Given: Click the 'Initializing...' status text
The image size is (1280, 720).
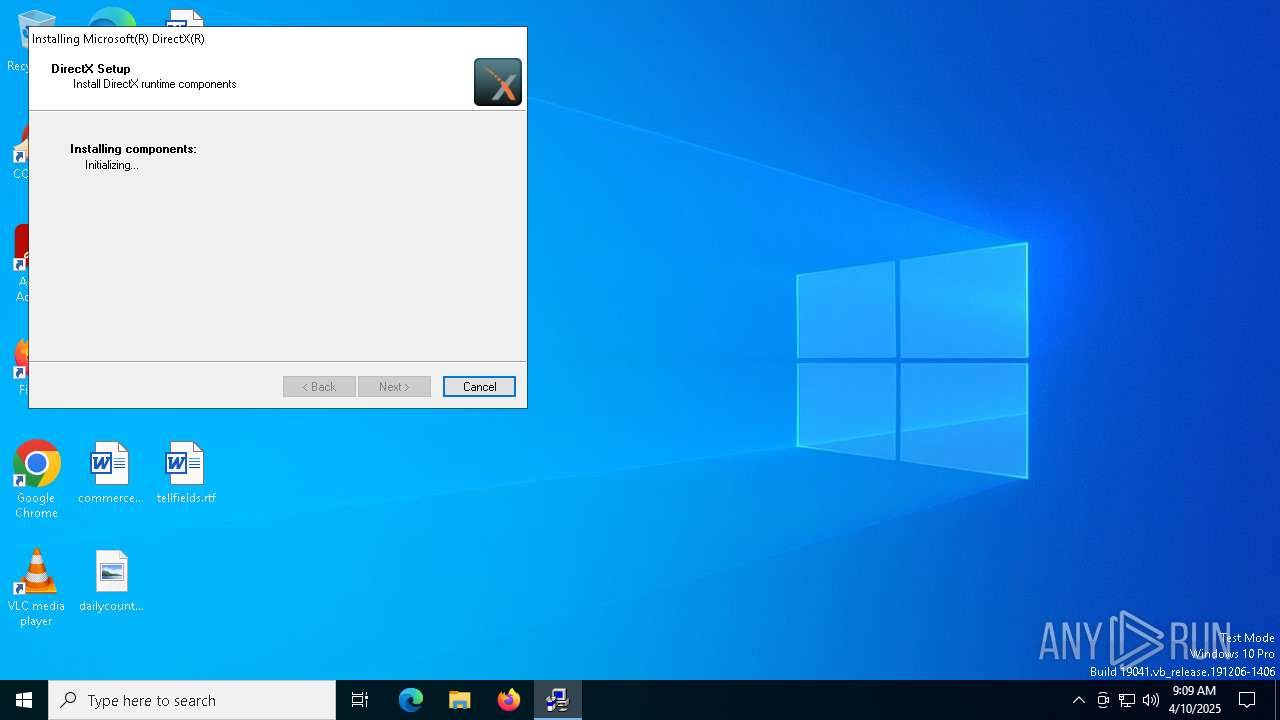Looking at the screenshot, I should (x=112, y=165).
